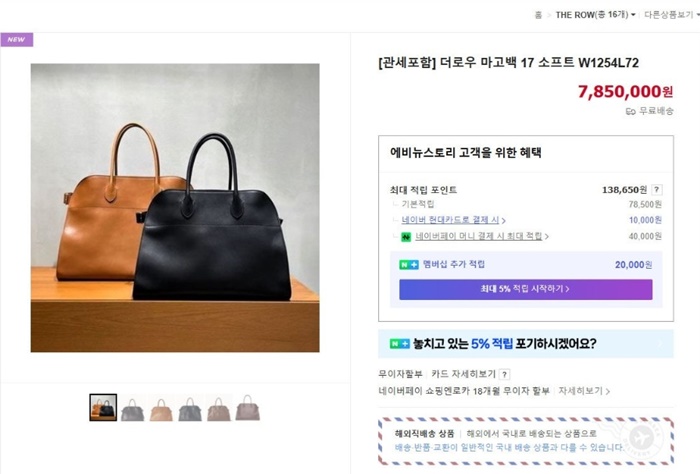Go to 홈 in the breadcrumb
Screen dimensions: 700x474
coord(538,15)
